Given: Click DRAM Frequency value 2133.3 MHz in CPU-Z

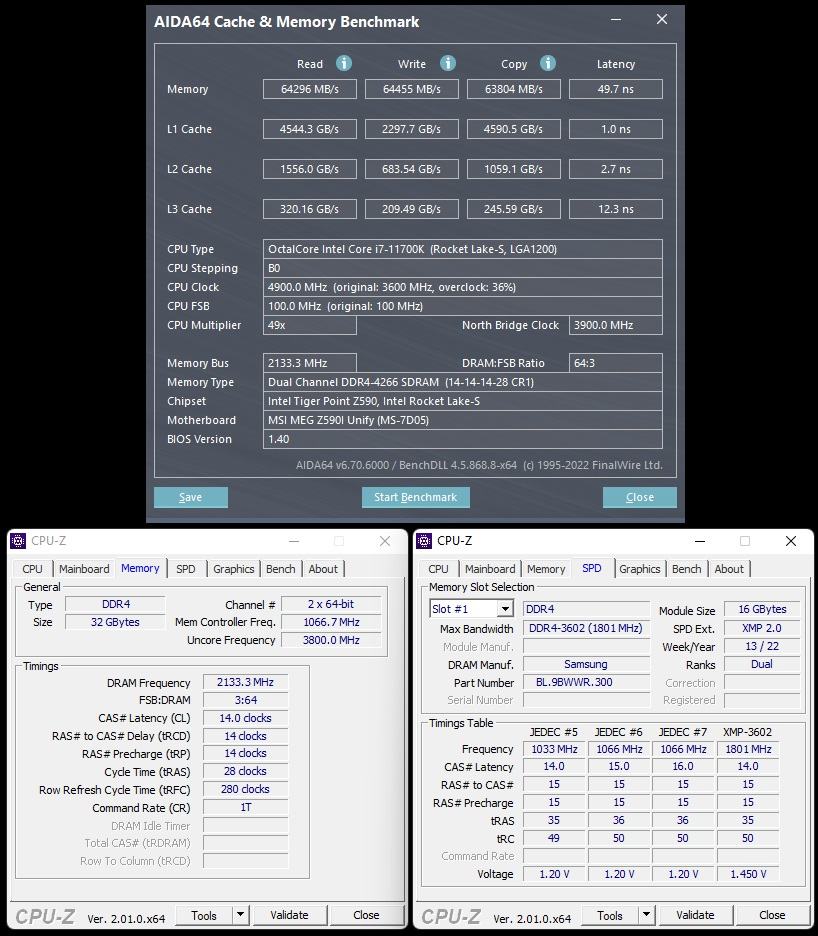Looking at the screenshot, I should click(245, 682).
